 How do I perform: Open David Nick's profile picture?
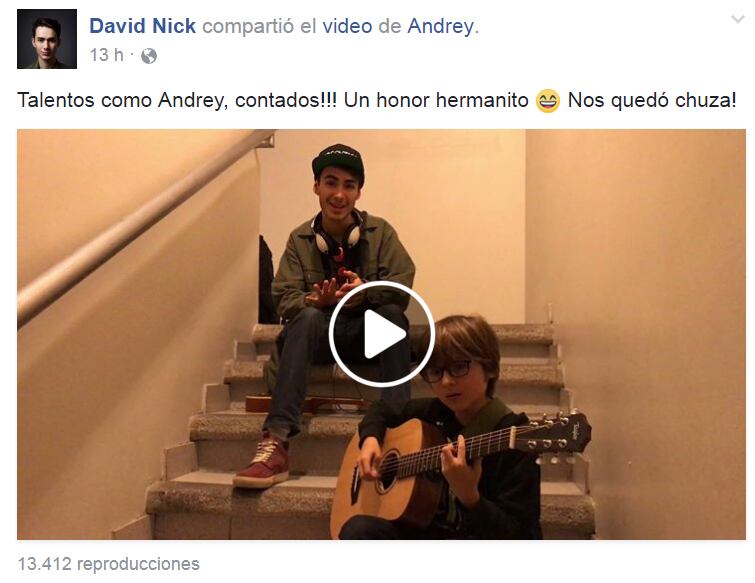[x=47, y=39]
